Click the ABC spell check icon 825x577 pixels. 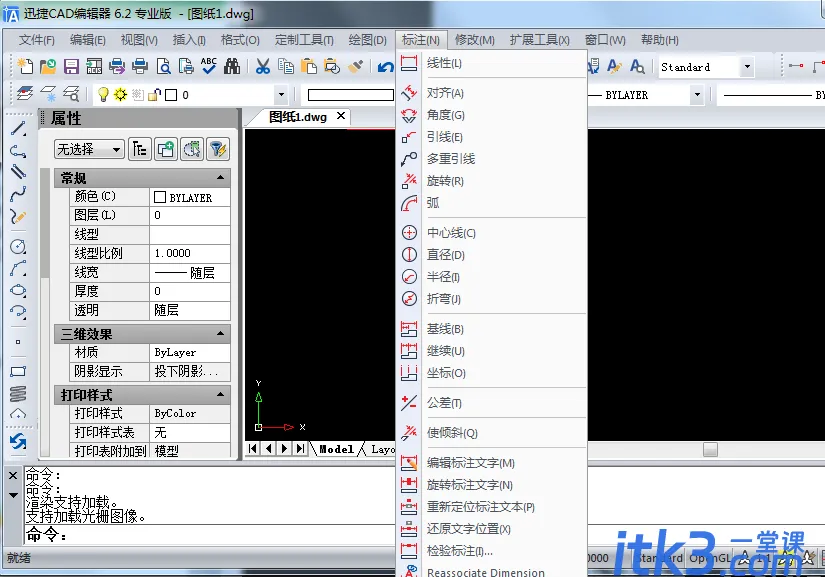pyautogui.click(x=209, y=66)
